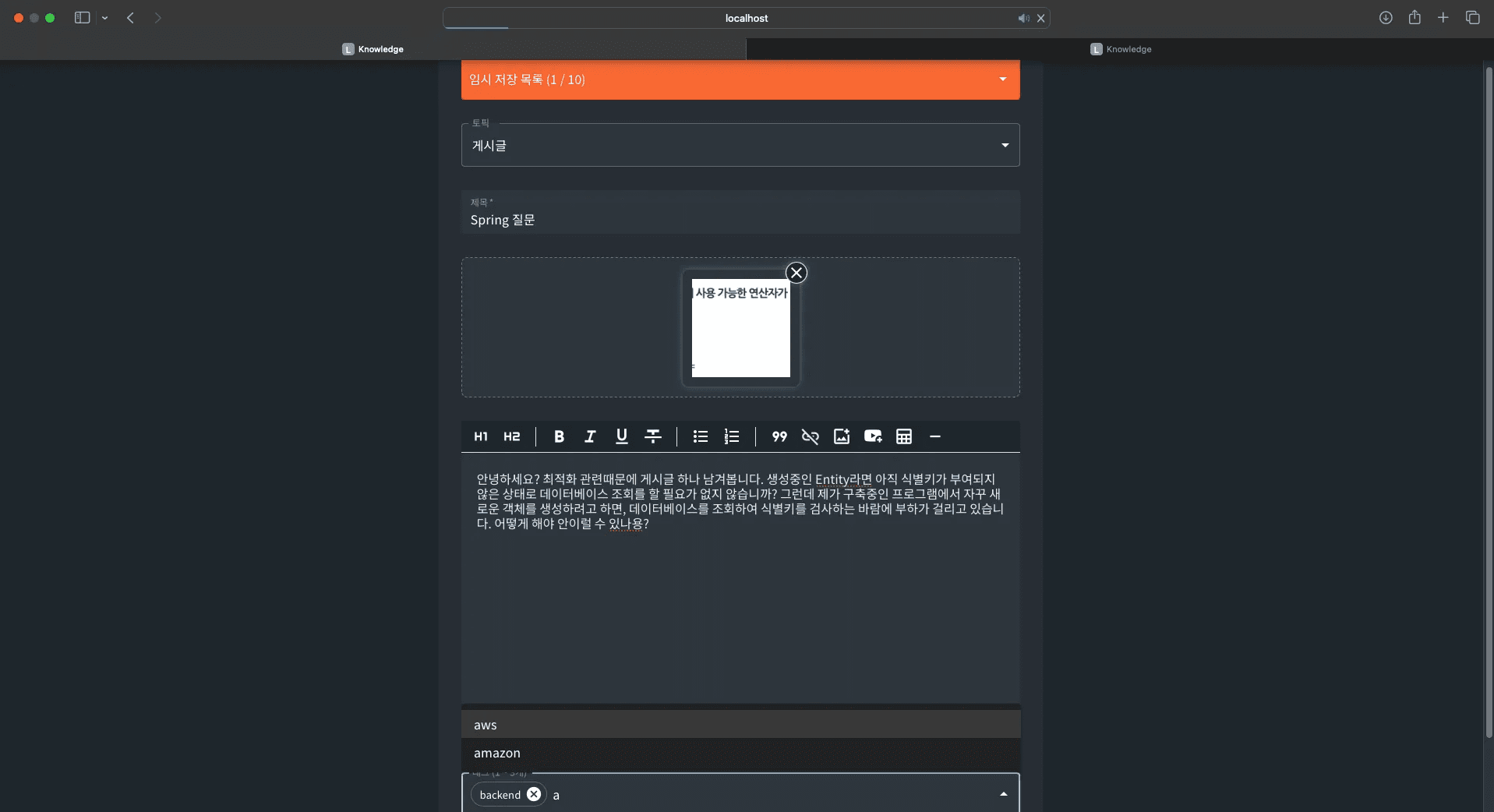Insert a bulleted list
The image size is (1494, 812).
click(x=701, y=436)
